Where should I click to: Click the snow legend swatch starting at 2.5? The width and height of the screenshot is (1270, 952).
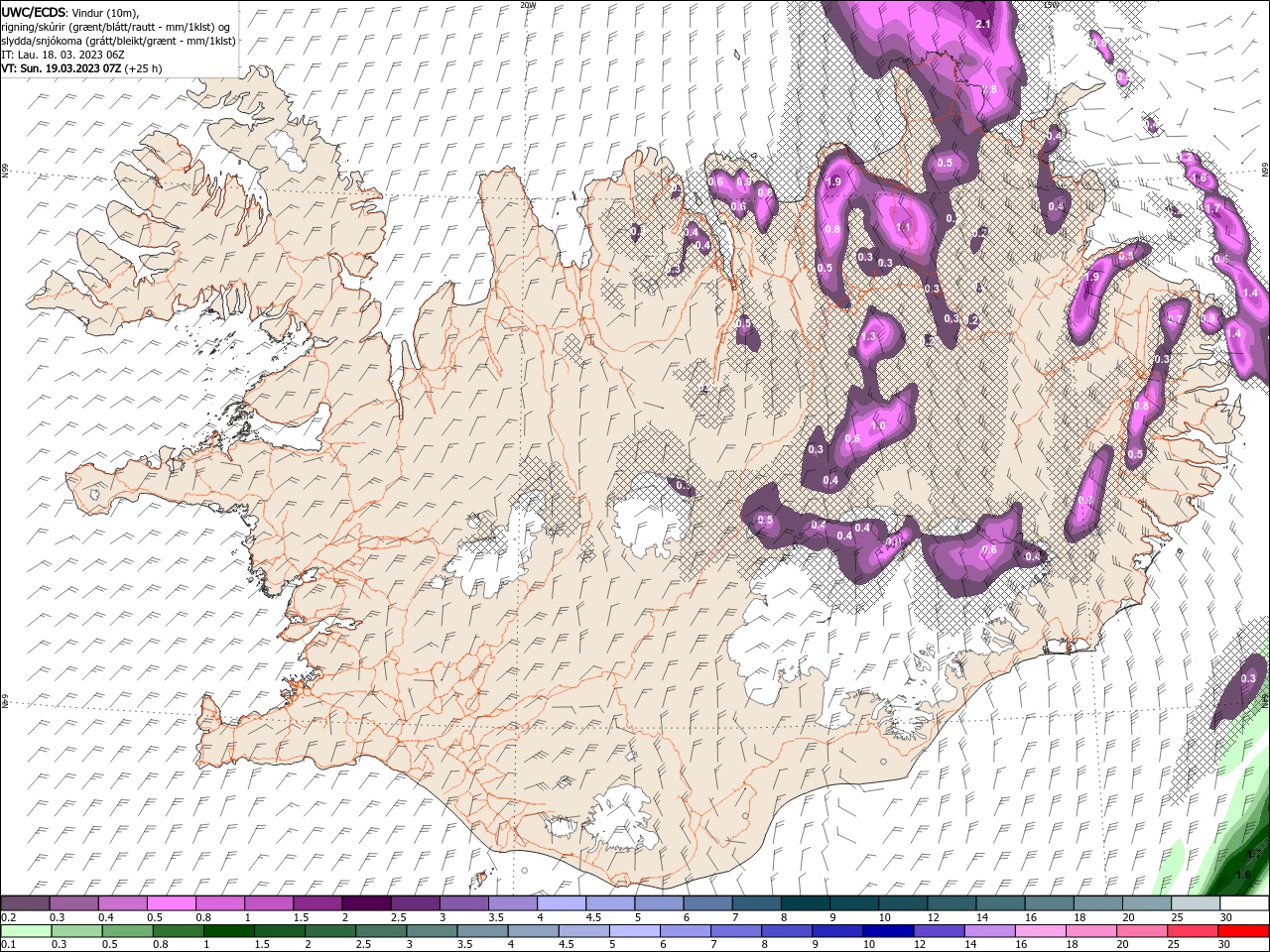click(x=415, y=903)
